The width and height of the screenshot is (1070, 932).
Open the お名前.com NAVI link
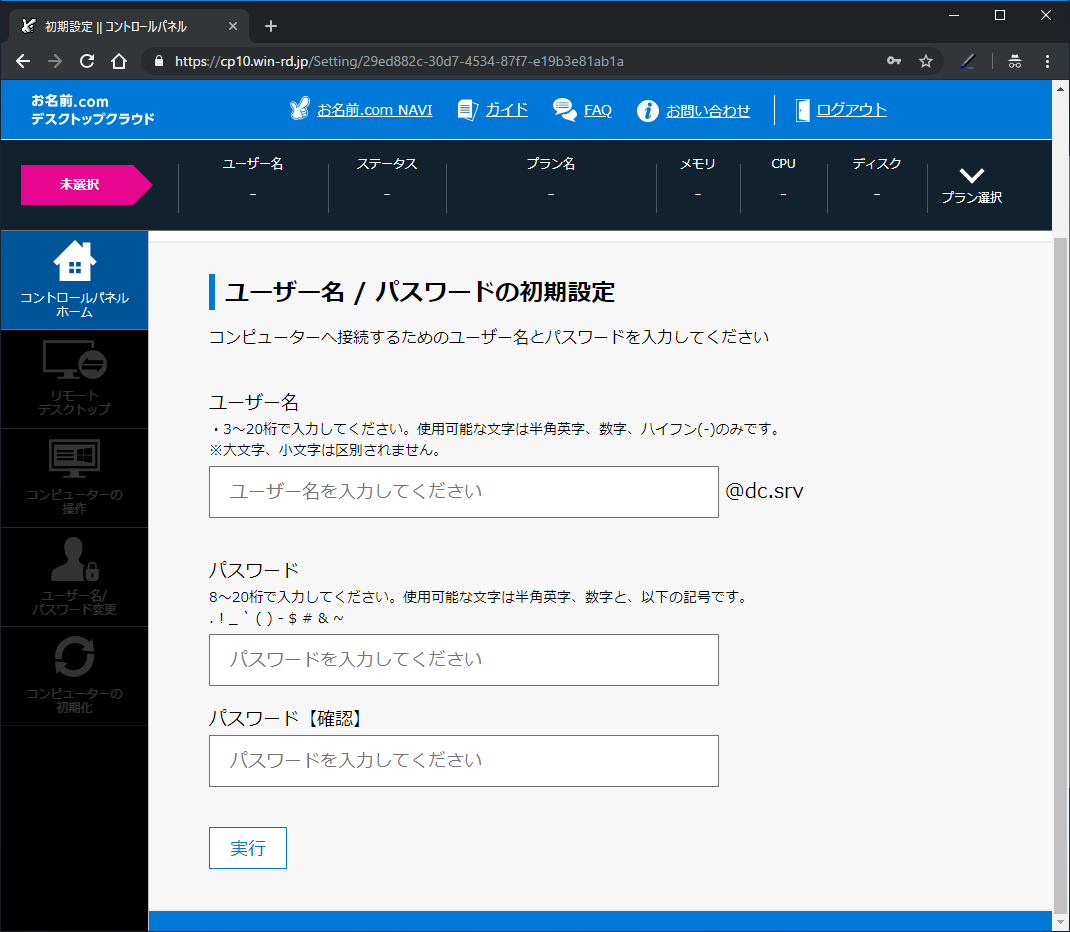point(375,110)
